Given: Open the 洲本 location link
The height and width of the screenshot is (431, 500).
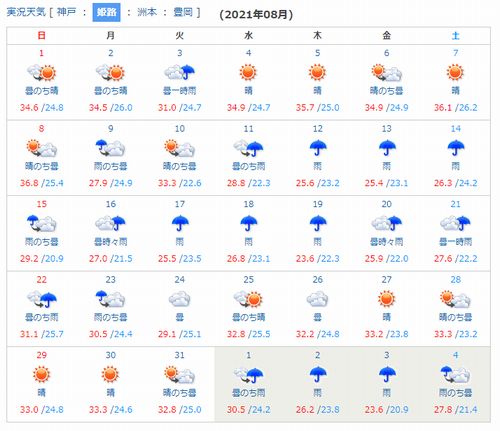Looking at the screenshot, I should tap(147, 13).
